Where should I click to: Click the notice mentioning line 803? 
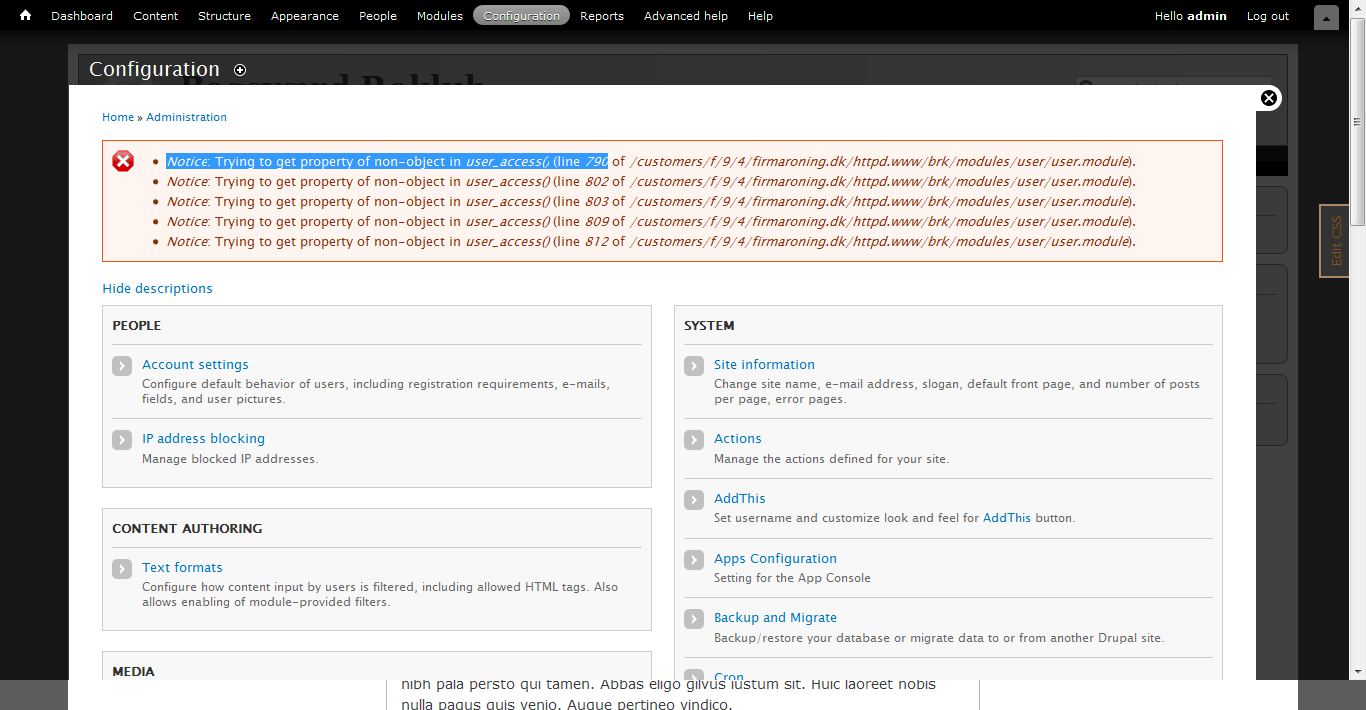pyautogui.click(x=651, y=202)
